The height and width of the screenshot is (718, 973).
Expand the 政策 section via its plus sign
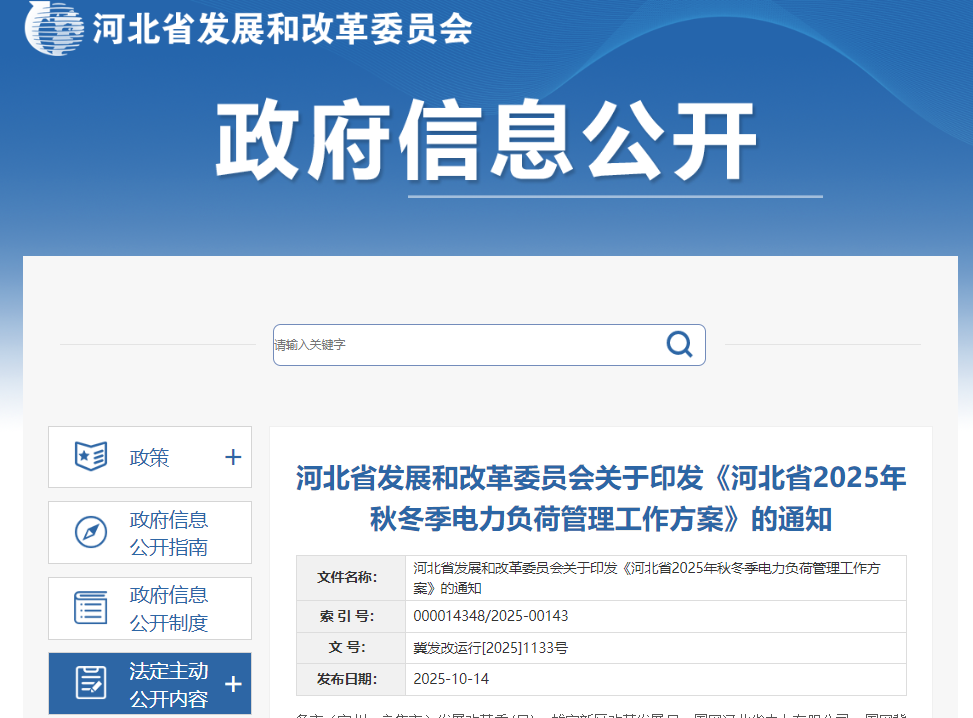tap(231, 457)
